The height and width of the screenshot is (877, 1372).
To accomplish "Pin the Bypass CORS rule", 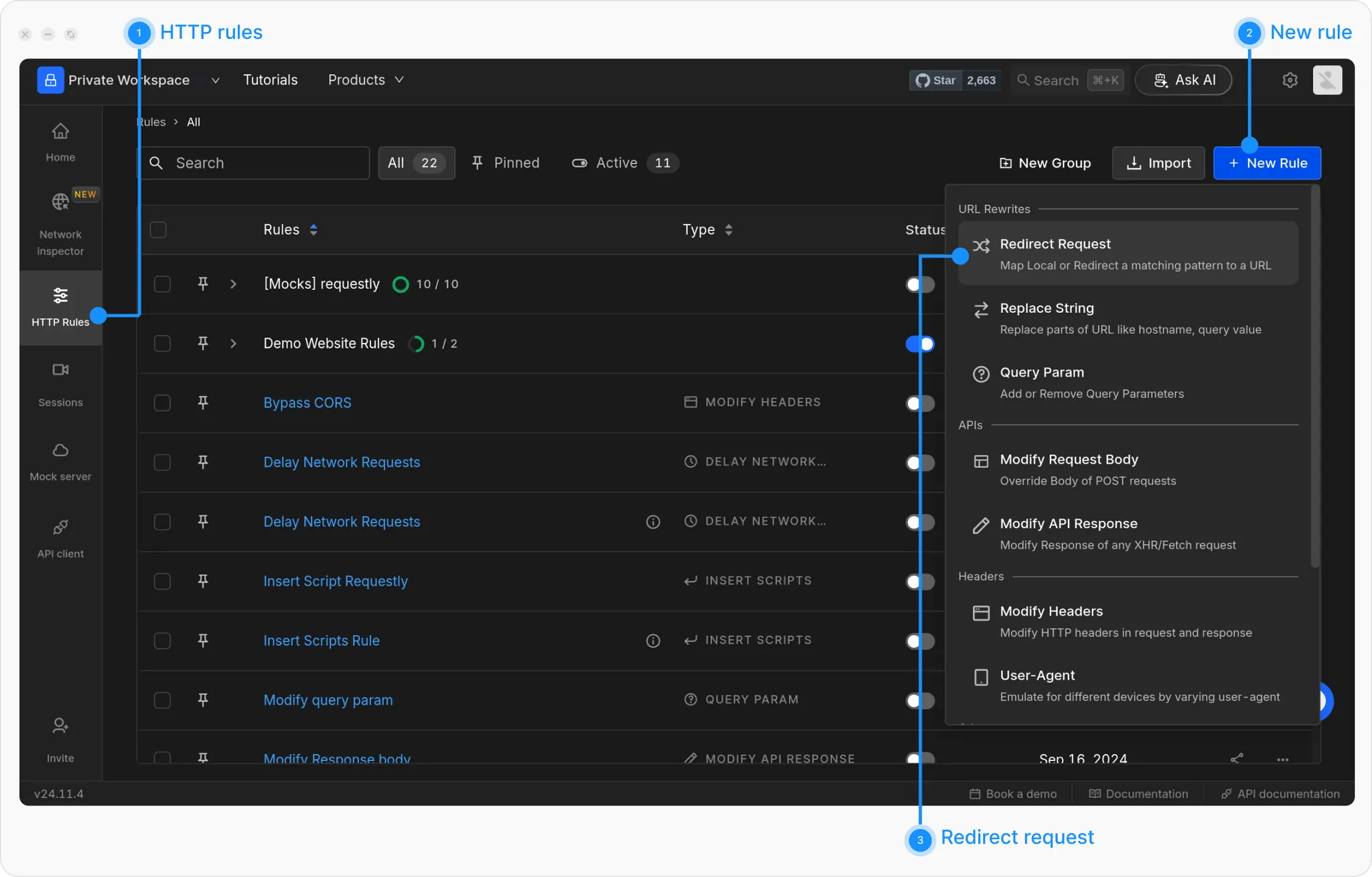I will coord(203,403).
